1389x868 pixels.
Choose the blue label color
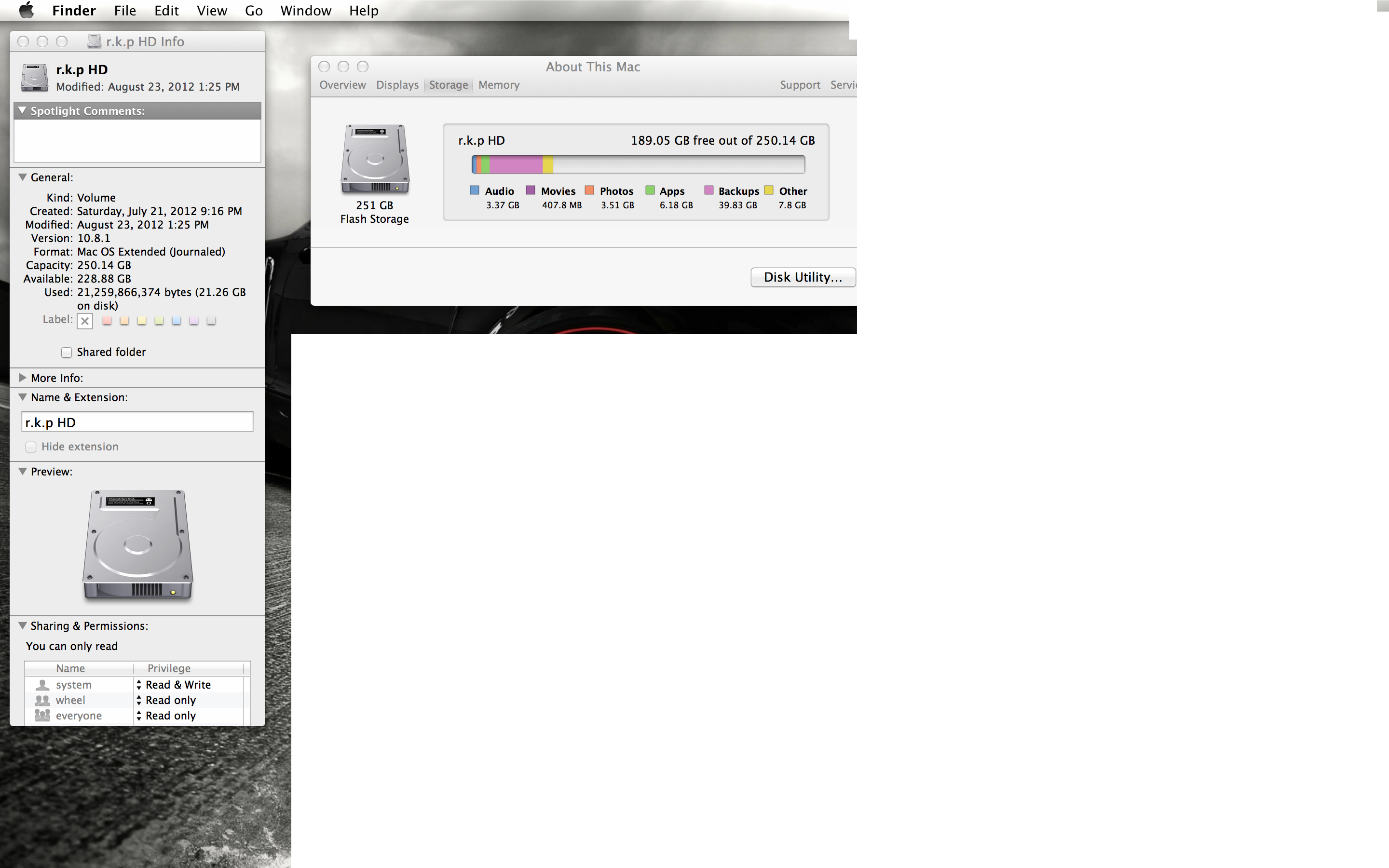click(176, 320)
